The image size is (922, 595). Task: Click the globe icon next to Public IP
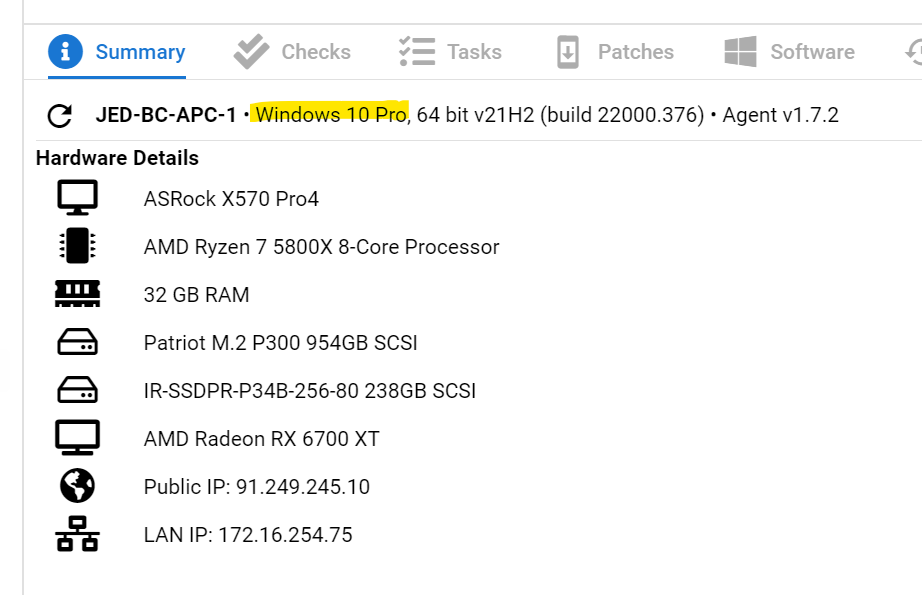click(x=77, y=486)
